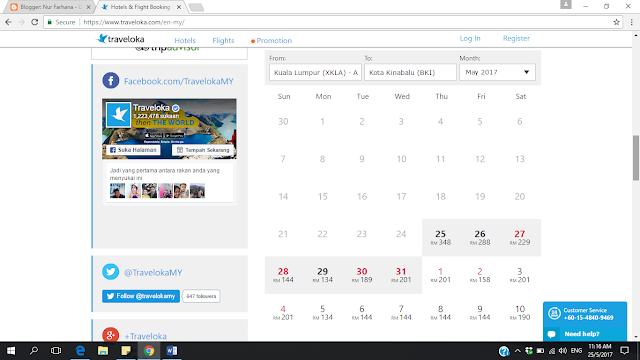The height and width of the screenshot is (360, 640).
Task: Open Word from taskbar
Action: pos(172,351)
